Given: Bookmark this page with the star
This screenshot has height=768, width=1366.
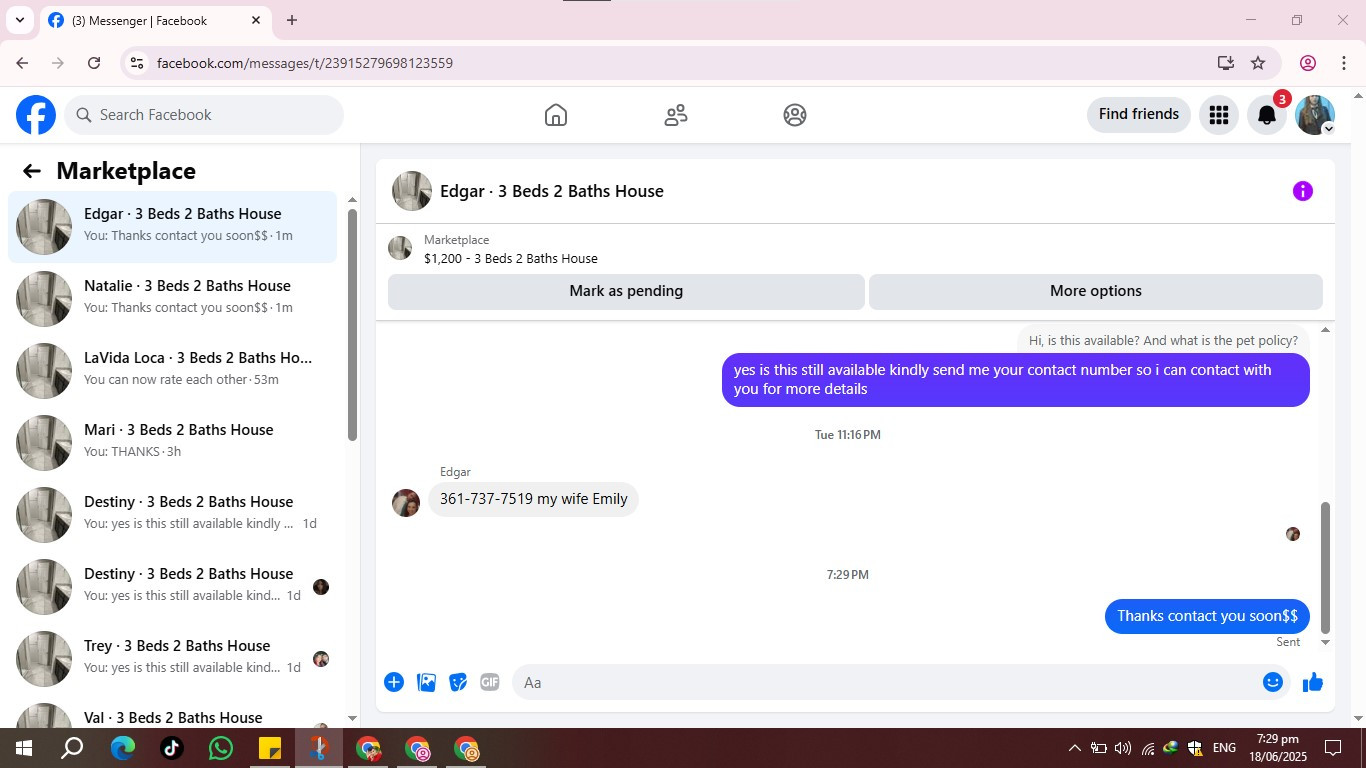Looking at the screenshot, I should click(1258, 63).
